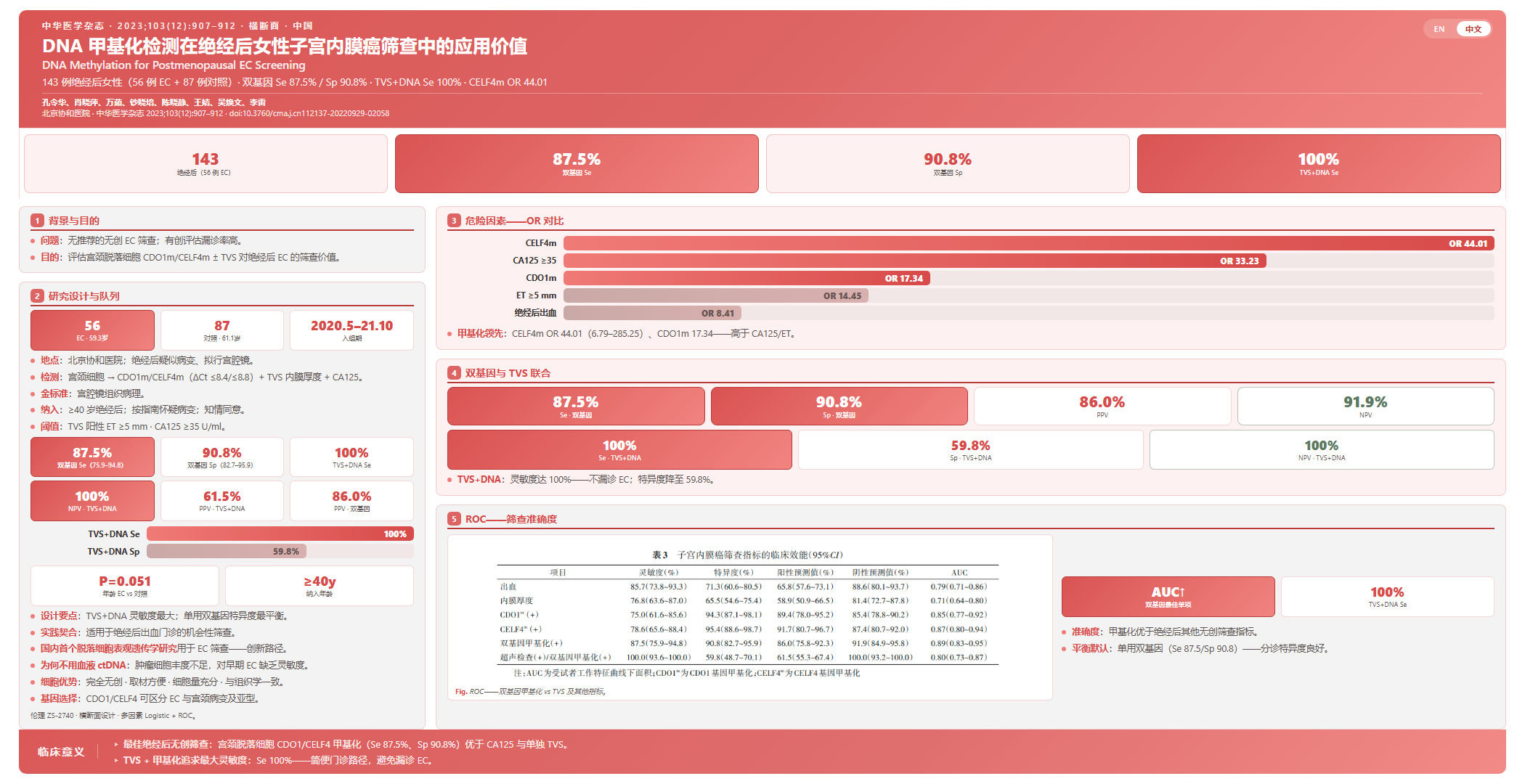The width and height of the screenshot is (1525, 784).
Task: Click the ROC——筛查准确度 heading
Action: pyautogui.click(x=511, y=519)
